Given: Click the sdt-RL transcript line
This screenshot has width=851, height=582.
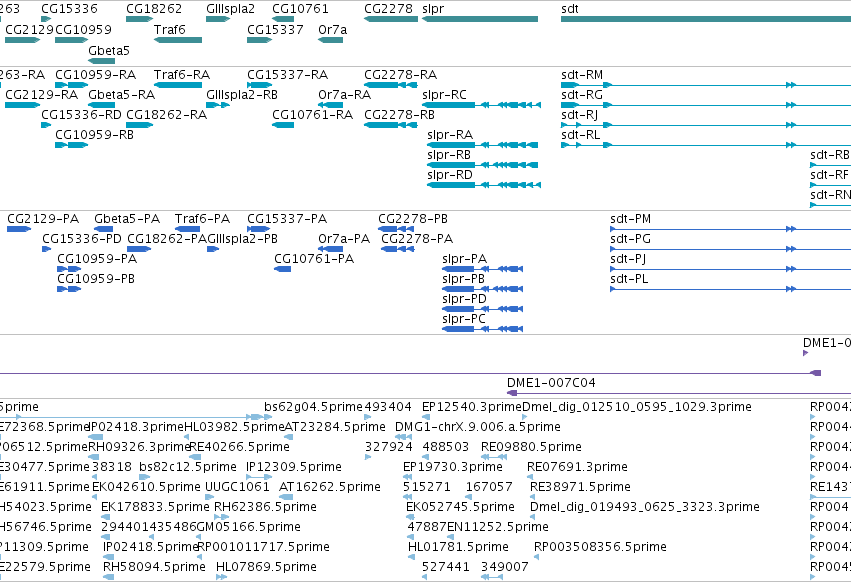Looking at the screenshot, I should coord(706,145).
